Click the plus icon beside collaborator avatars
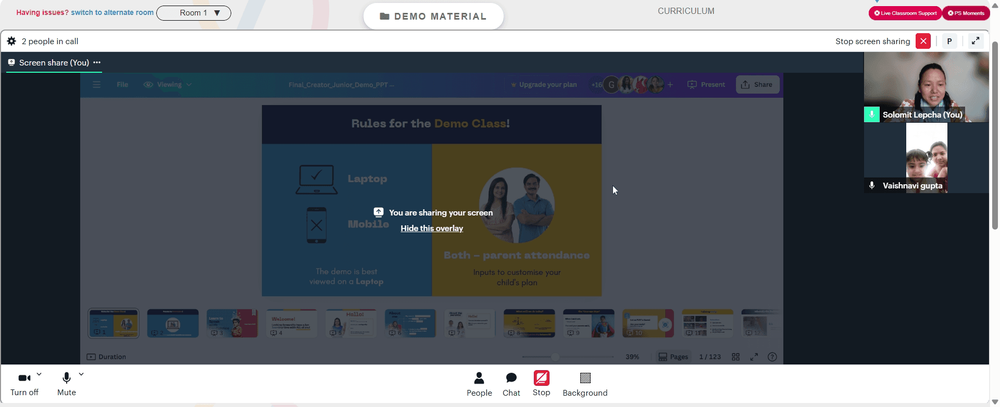Viewport: 1000px width, 407px height. (x=670, y=84)
